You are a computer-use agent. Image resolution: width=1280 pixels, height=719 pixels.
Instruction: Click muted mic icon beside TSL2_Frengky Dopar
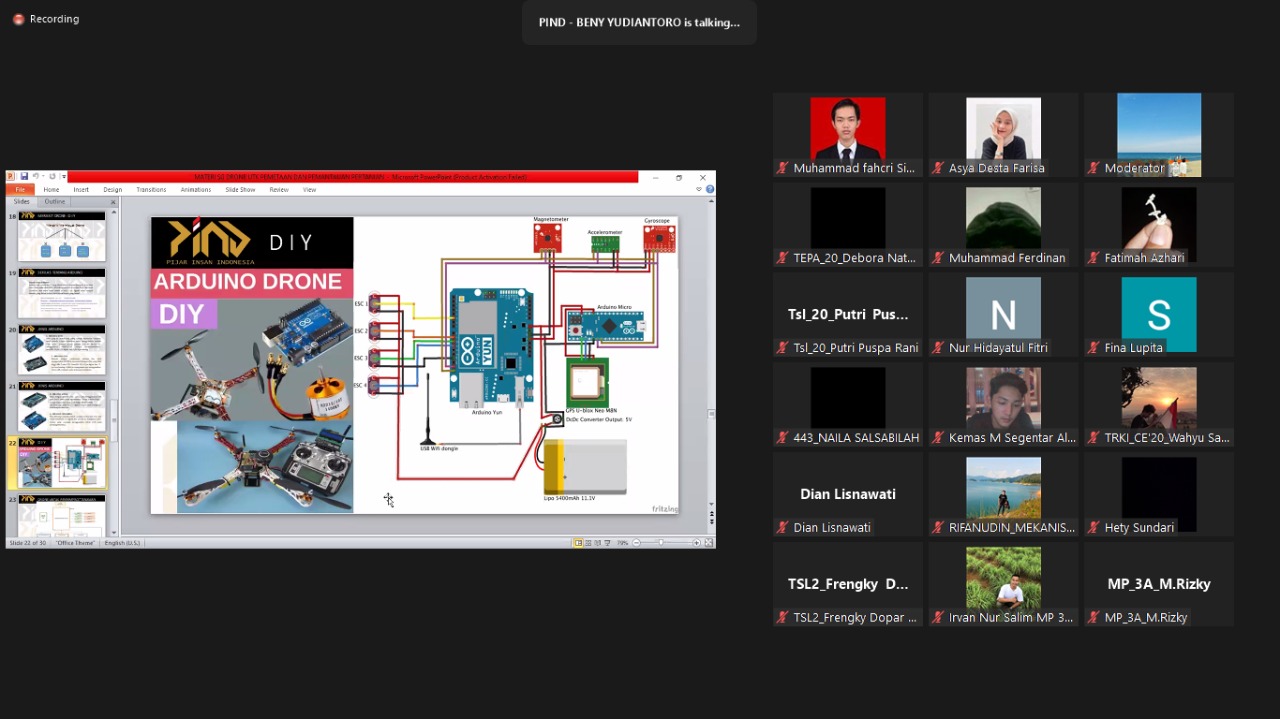pos(783,618)
